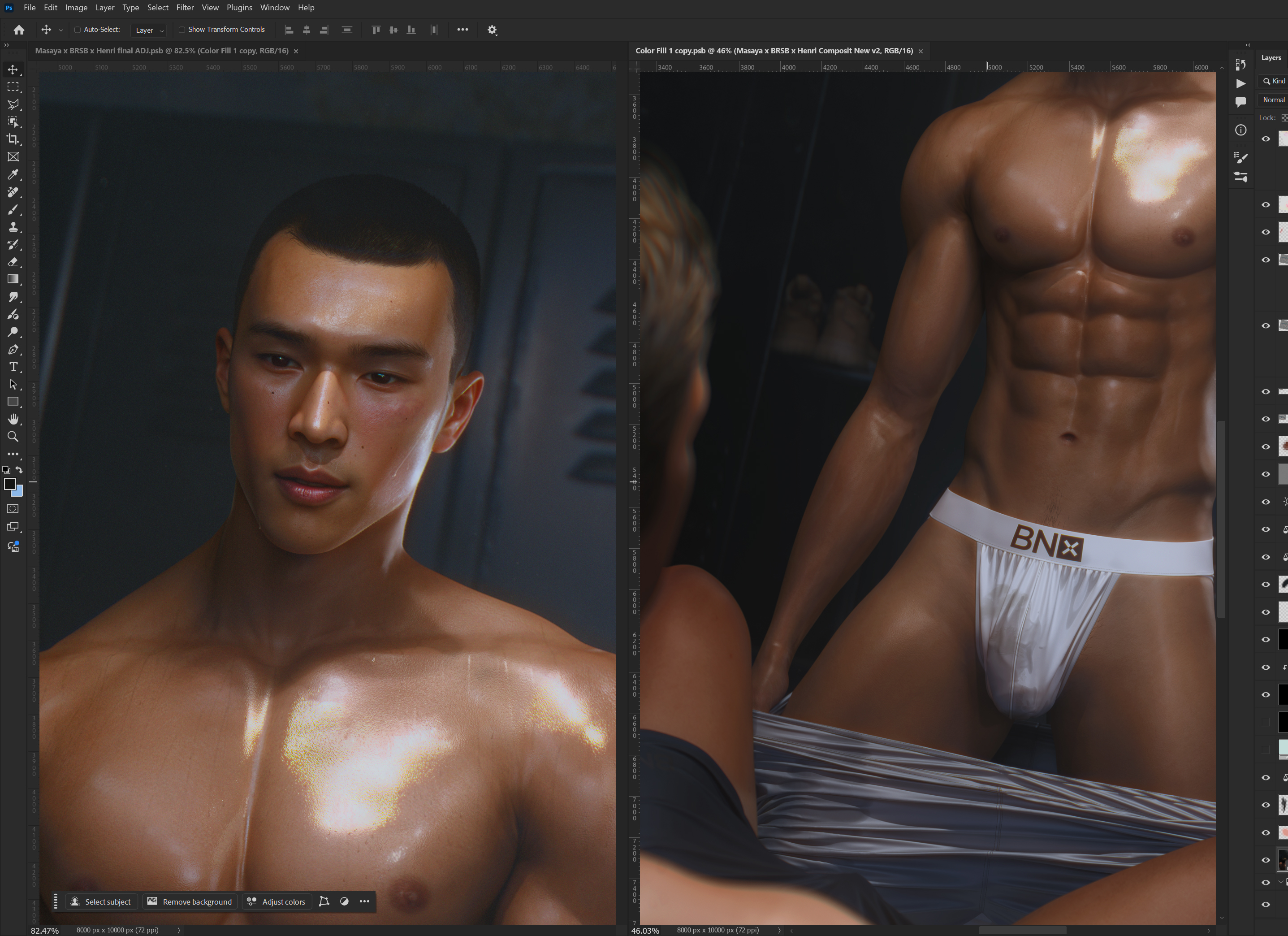
Task: Click the foreground color swatch
Action: pos(10,484)
